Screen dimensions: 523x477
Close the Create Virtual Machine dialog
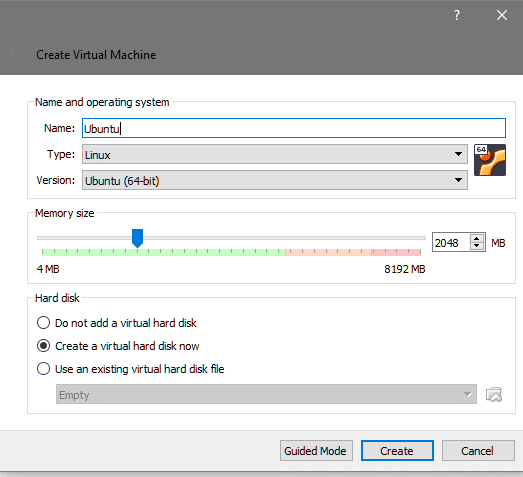[x=502, y=15]
